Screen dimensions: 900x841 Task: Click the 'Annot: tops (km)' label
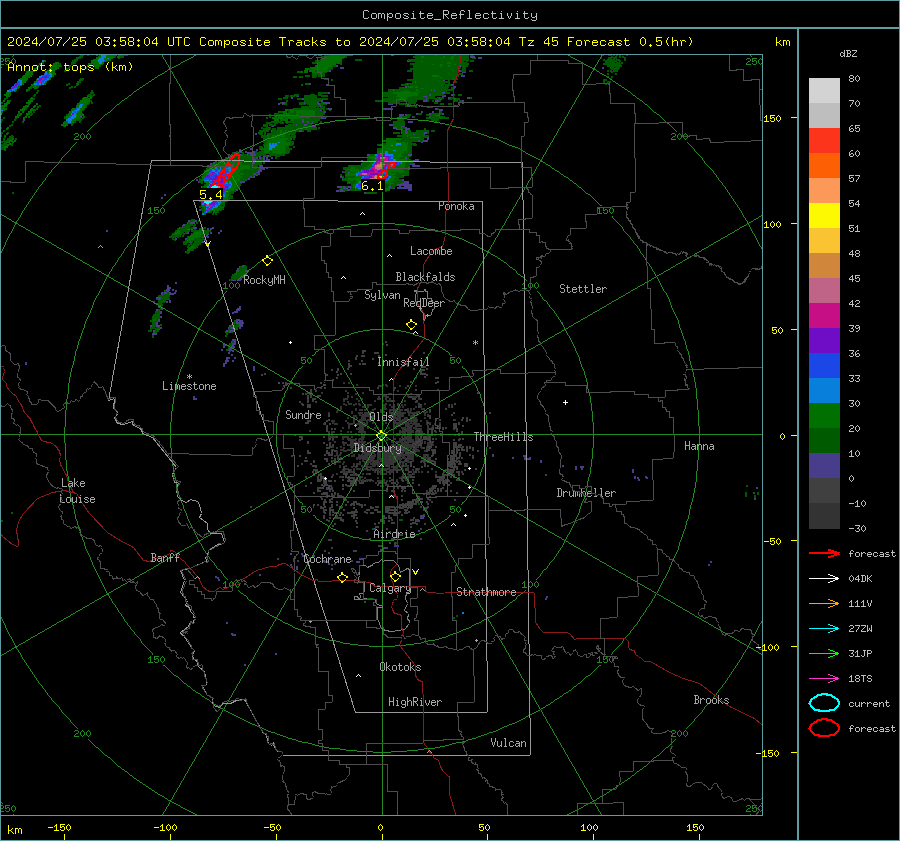70,67
